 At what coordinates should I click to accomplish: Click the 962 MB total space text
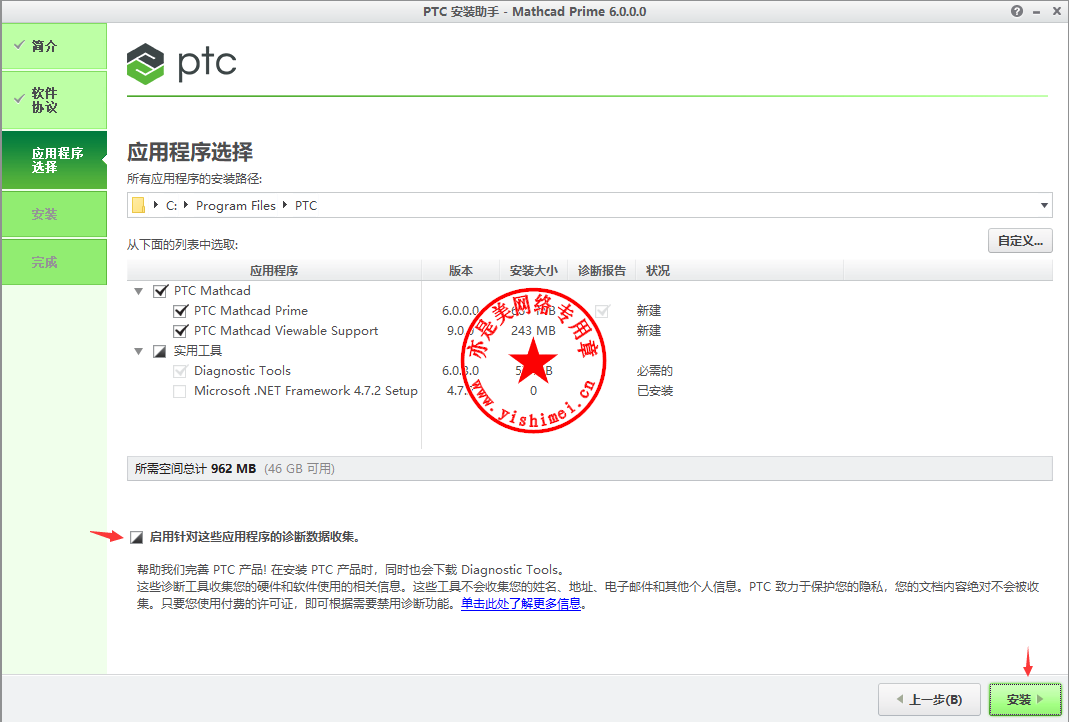pos(233,468)
